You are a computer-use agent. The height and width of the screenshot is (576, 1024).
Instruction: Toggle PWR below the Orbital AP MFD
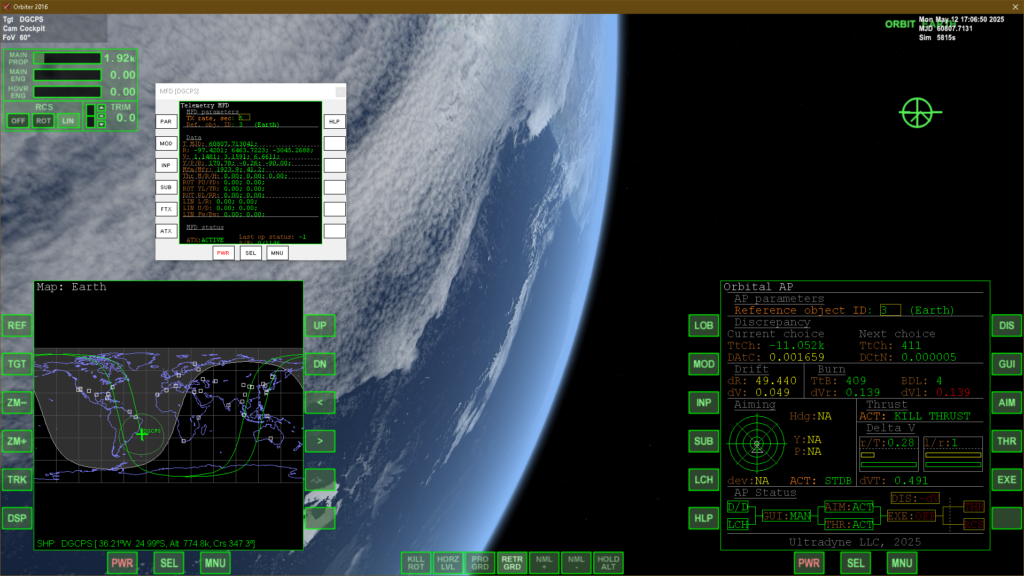tap(808, 563)
